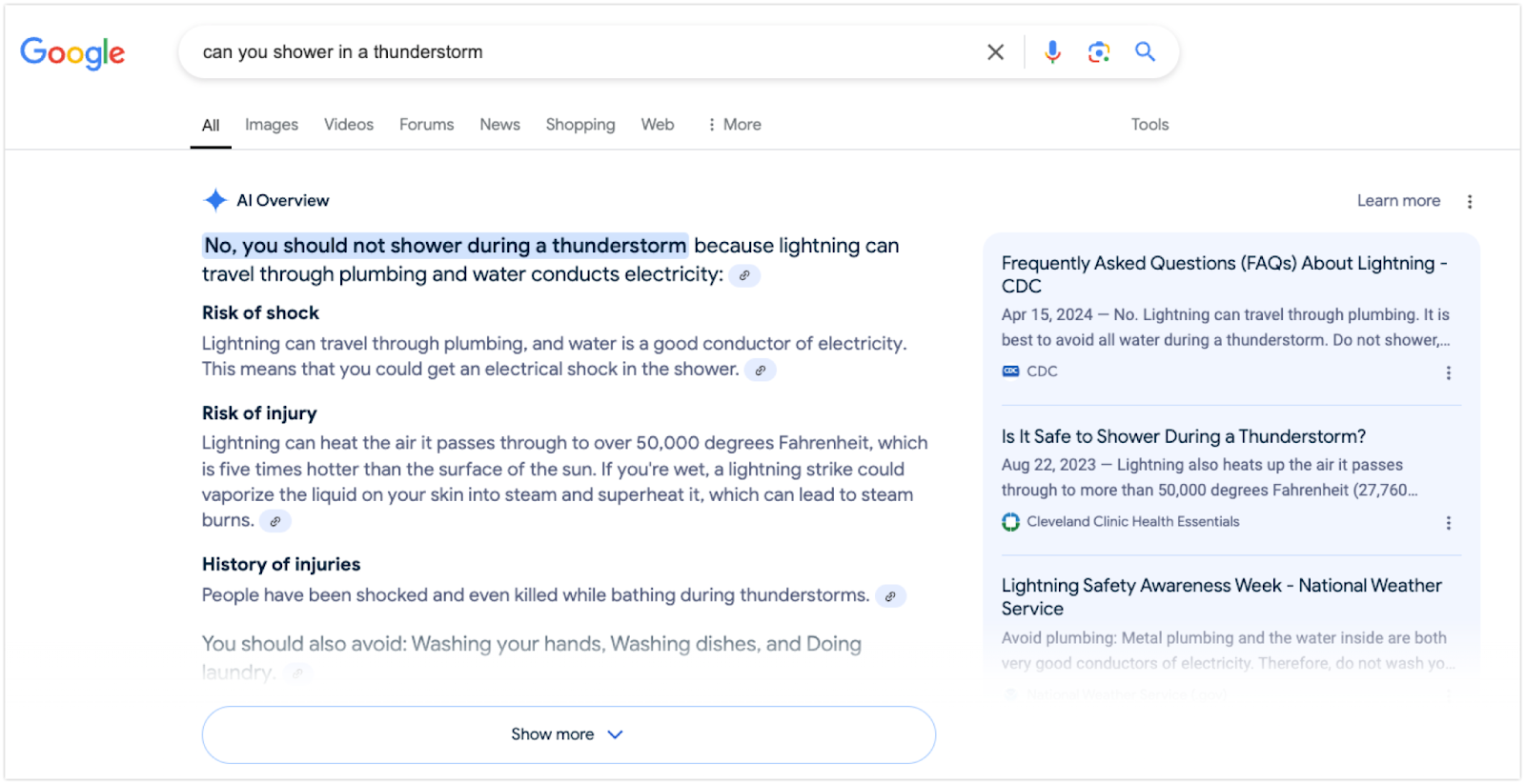The height and width of the screenshot is (784, 1525).
Task: Switch to the Images tab
Action: point(272,125)
